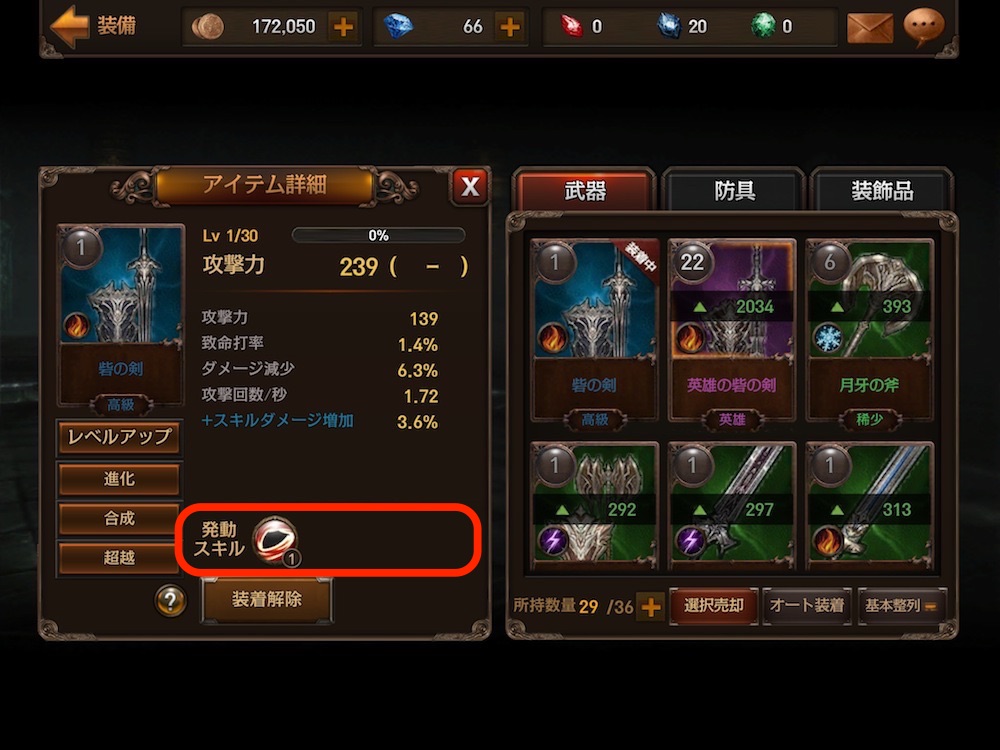Open the chat speech bubble icon

(924, 27)
